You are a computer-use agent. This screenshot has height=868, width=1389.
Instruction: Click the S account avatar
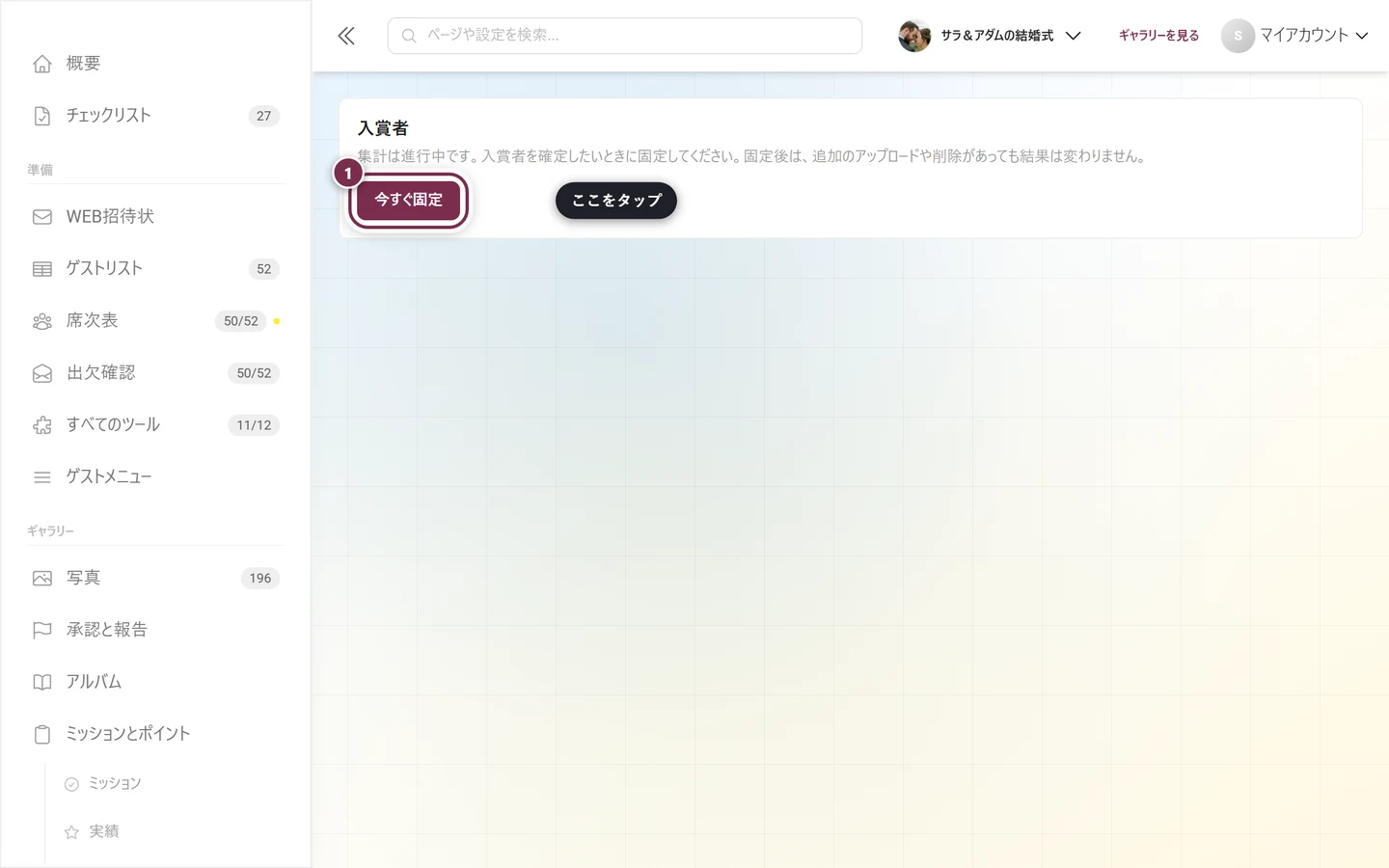1238,36
